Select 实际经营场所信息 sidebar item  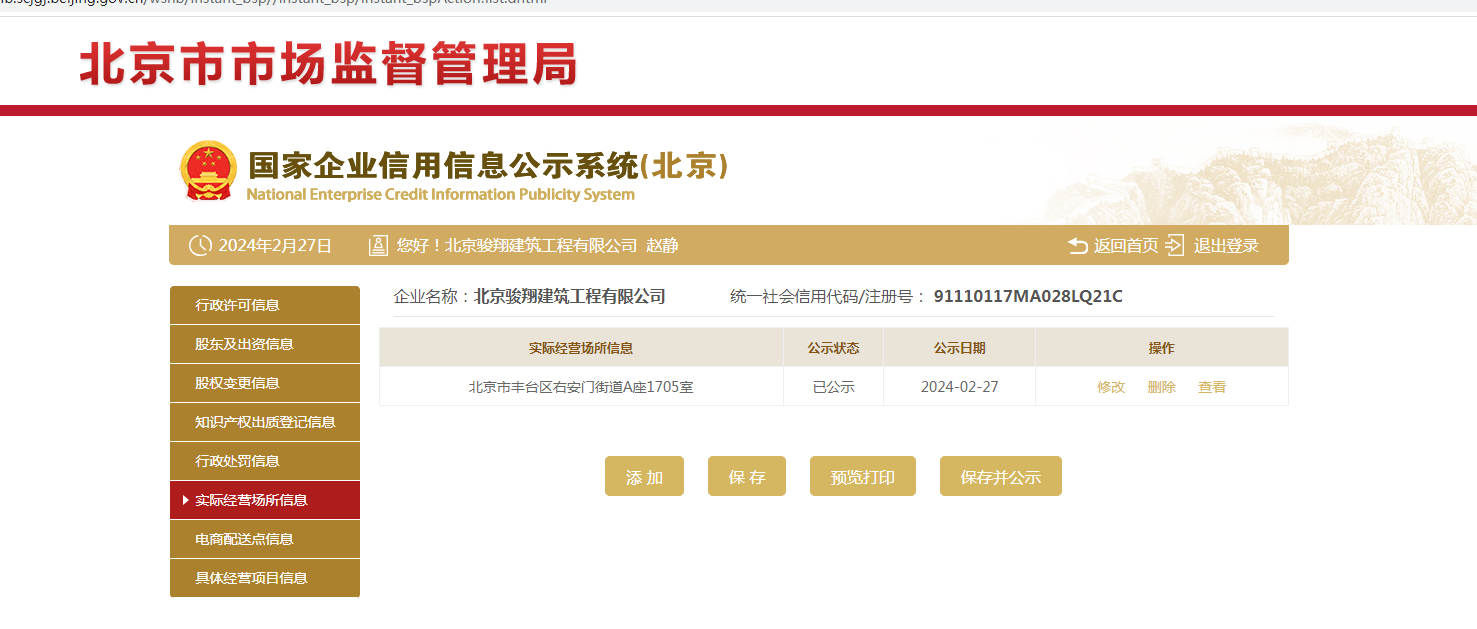point(265,500)
